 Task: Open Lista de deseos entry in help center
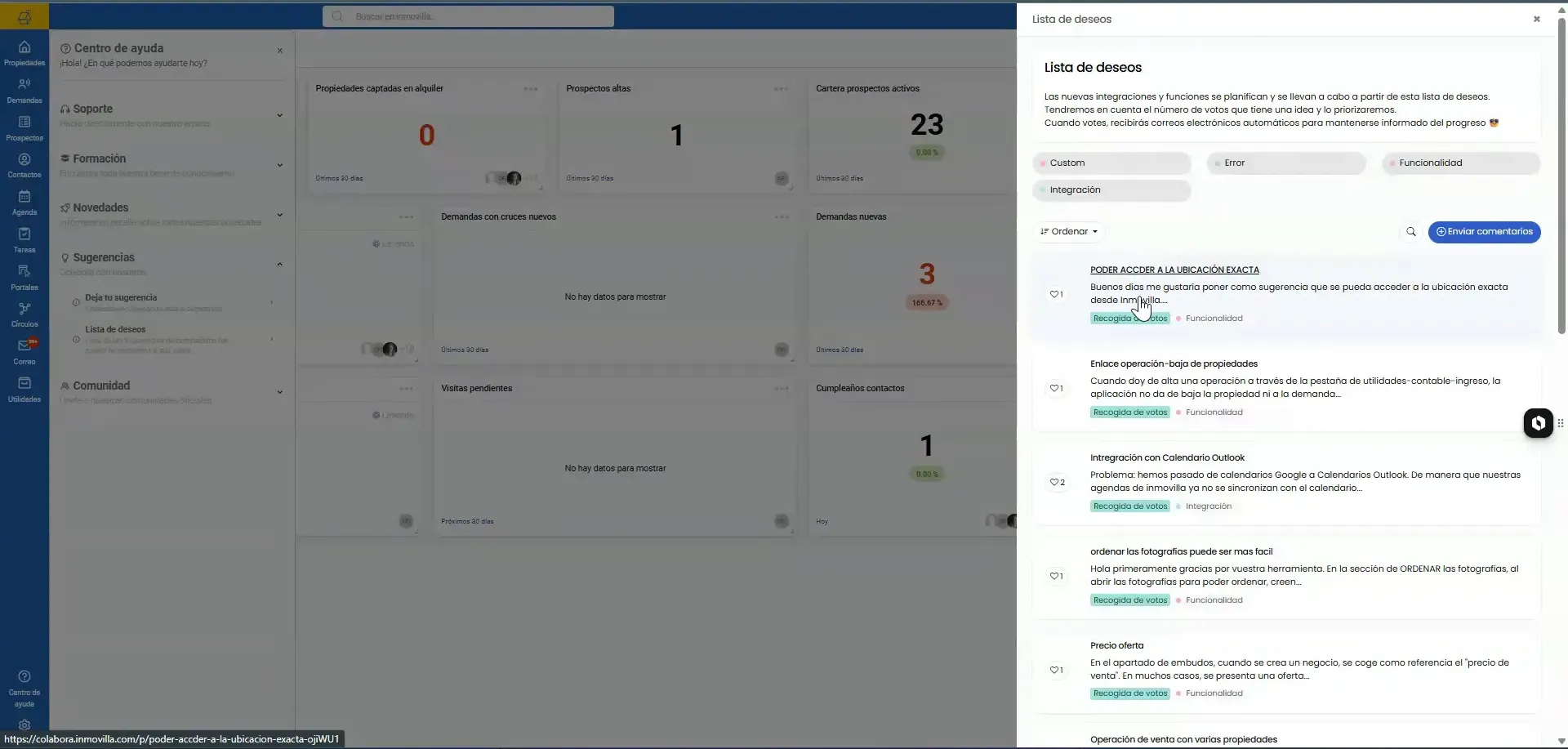coord(173,339)
